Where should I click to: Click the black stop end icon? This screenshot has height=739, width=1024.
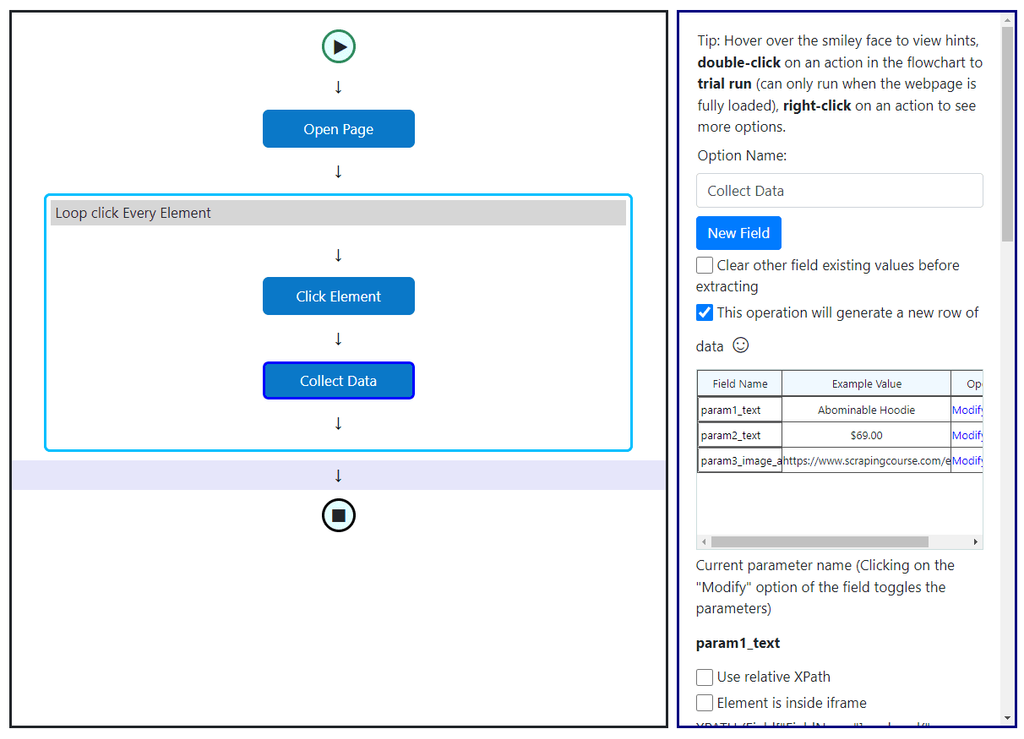339,515
